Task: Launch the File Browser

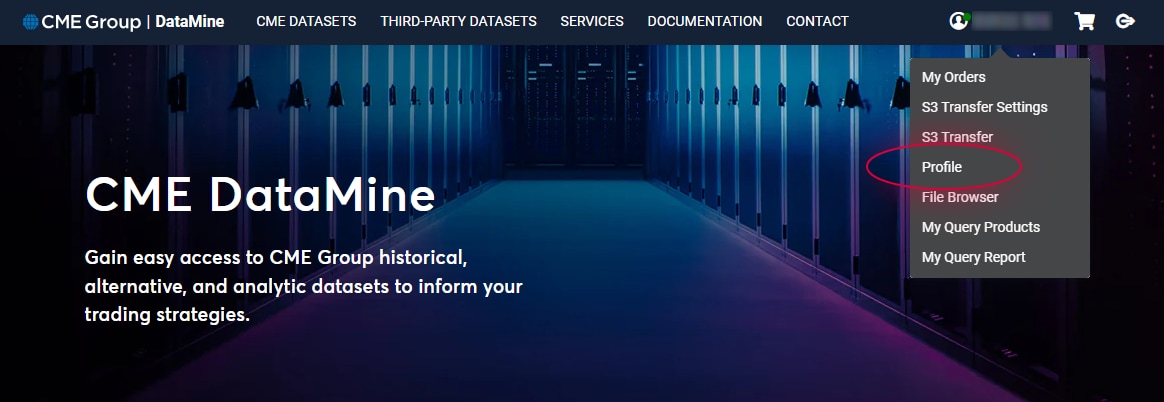Action: coord(960,197)
